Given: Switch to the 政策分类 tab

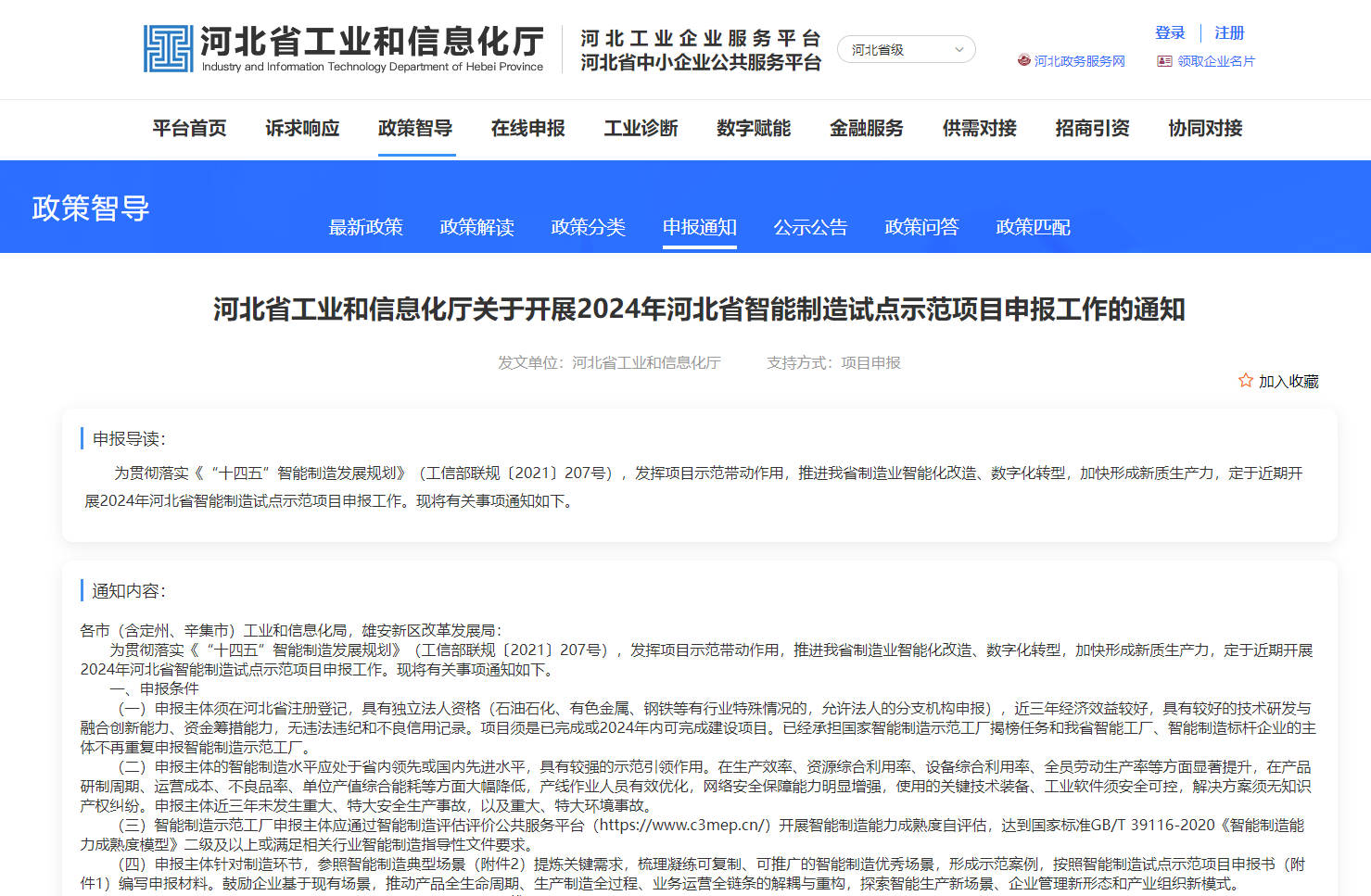Looking at the screenshot, I should (589, 227).
